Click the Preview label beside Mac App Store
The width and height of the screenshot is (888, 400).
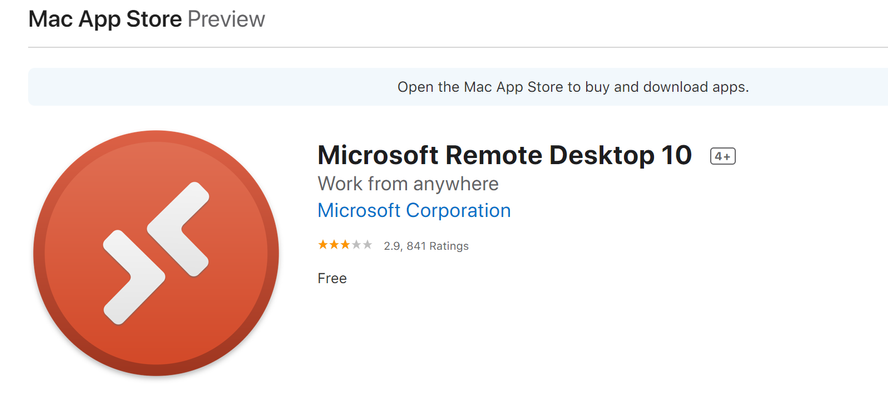(226, 19)
